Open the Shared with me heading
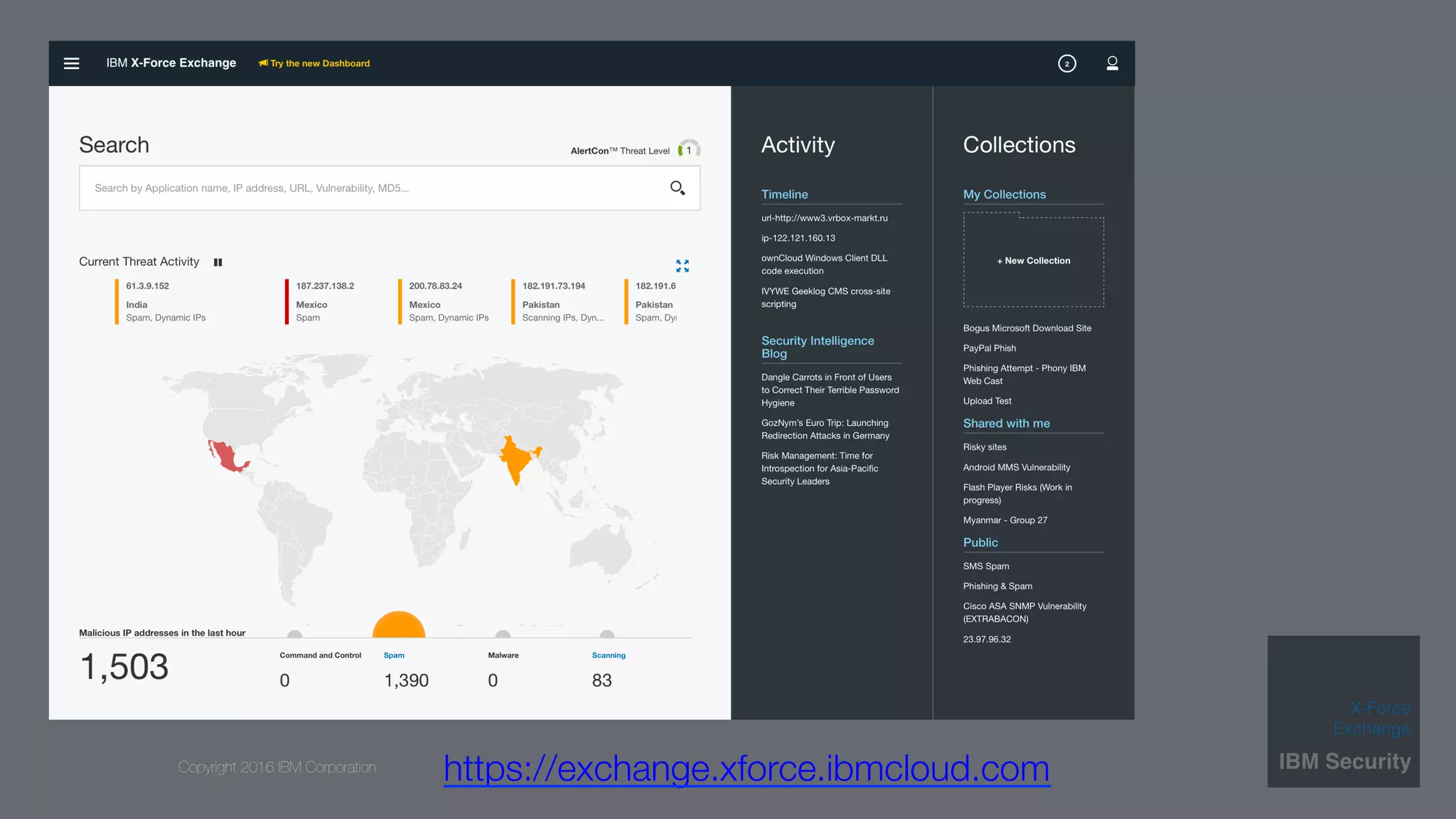The height and width of the screenshot is (819, 1456). pos(1006,423)
